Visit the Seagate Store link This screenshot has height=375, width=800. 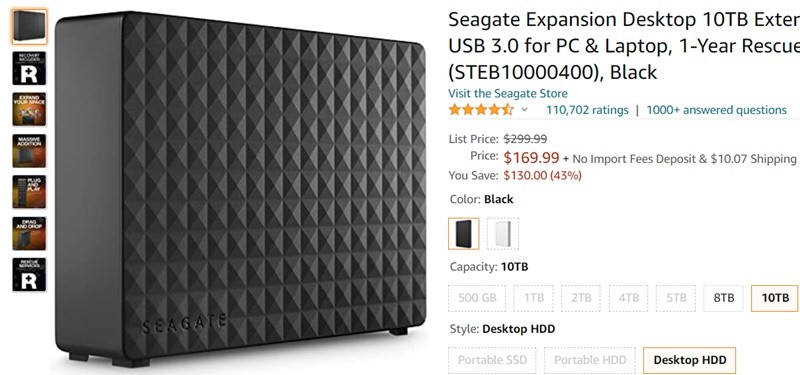pos(508,94)
